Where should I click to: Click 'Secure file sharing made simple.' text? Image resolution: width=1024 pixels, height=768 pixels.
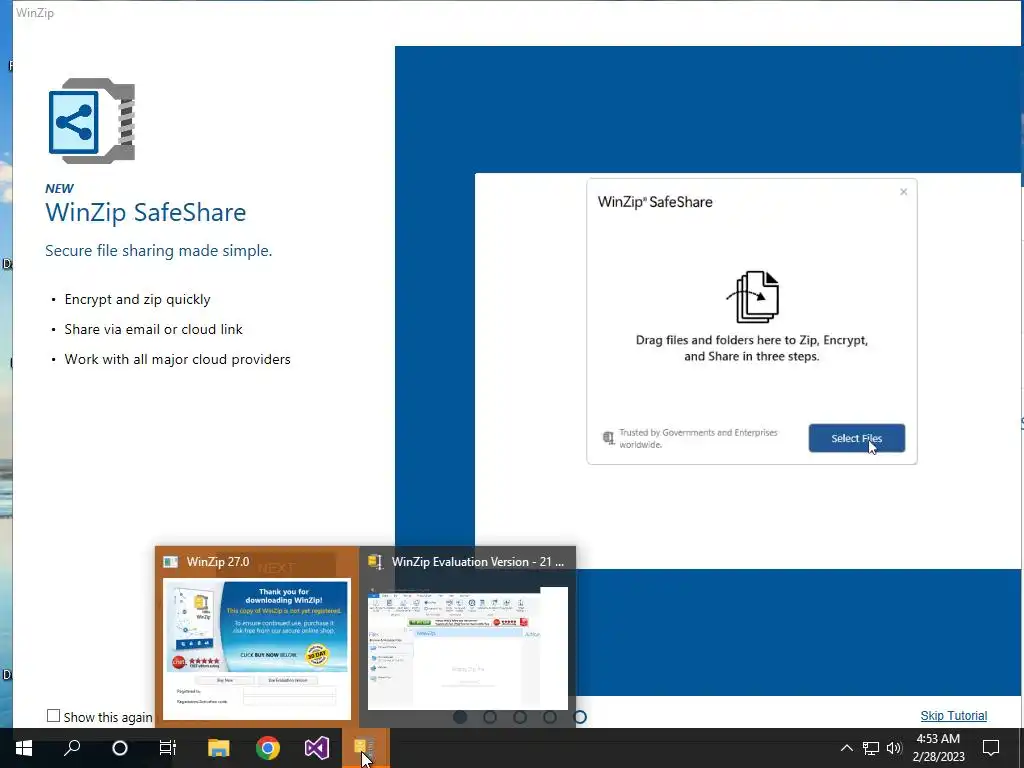pos(159,251)
